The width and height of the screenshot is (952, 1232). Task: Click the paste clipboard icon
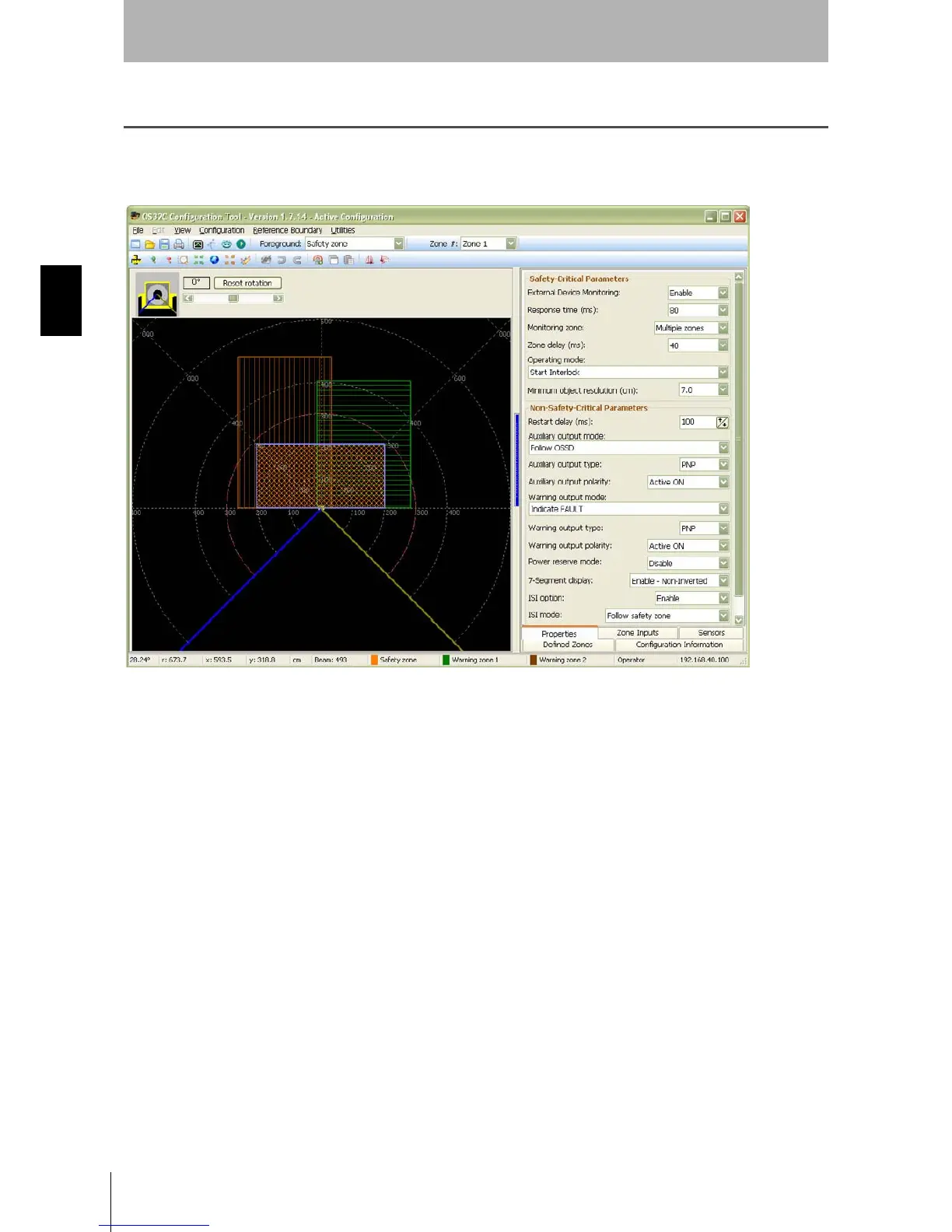[349, 260]
